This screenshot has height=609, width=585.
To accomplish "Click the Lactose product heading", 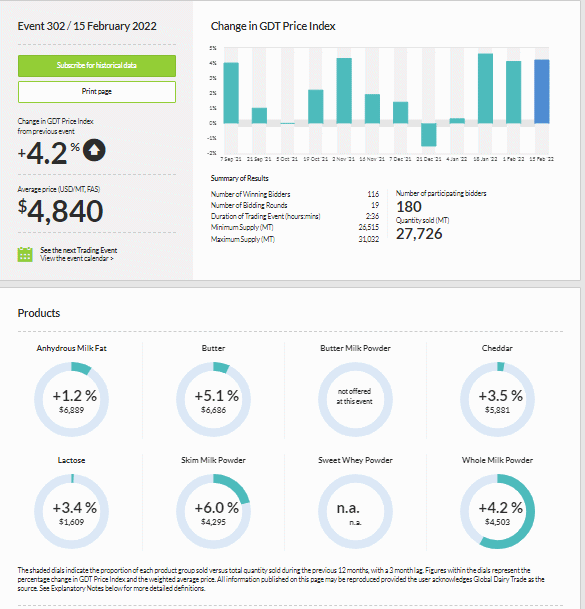I will point(71,460).
